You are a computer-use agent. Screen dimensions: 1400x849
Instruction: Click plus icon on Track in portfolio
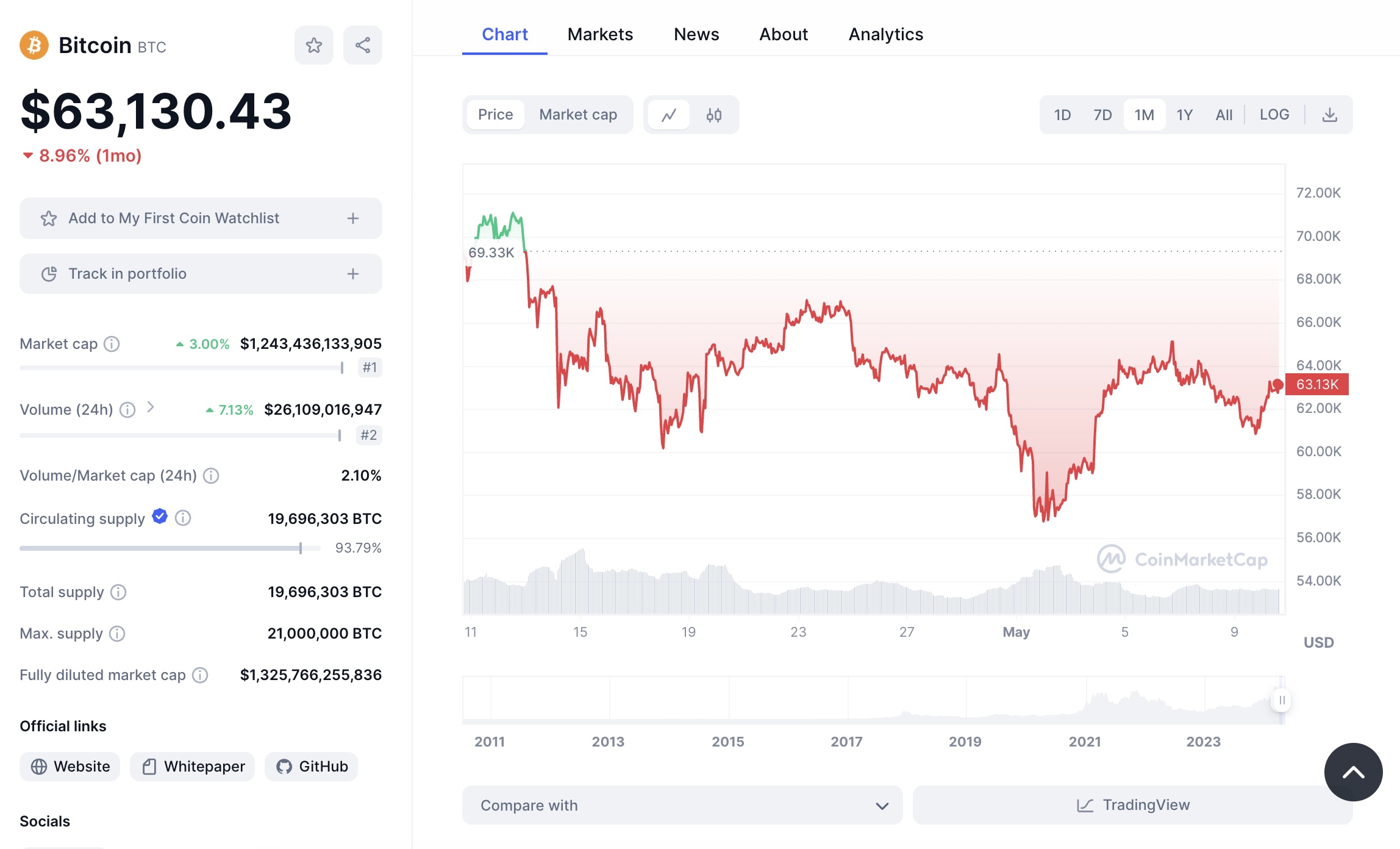pyautogui.click(x=353, y=274)
